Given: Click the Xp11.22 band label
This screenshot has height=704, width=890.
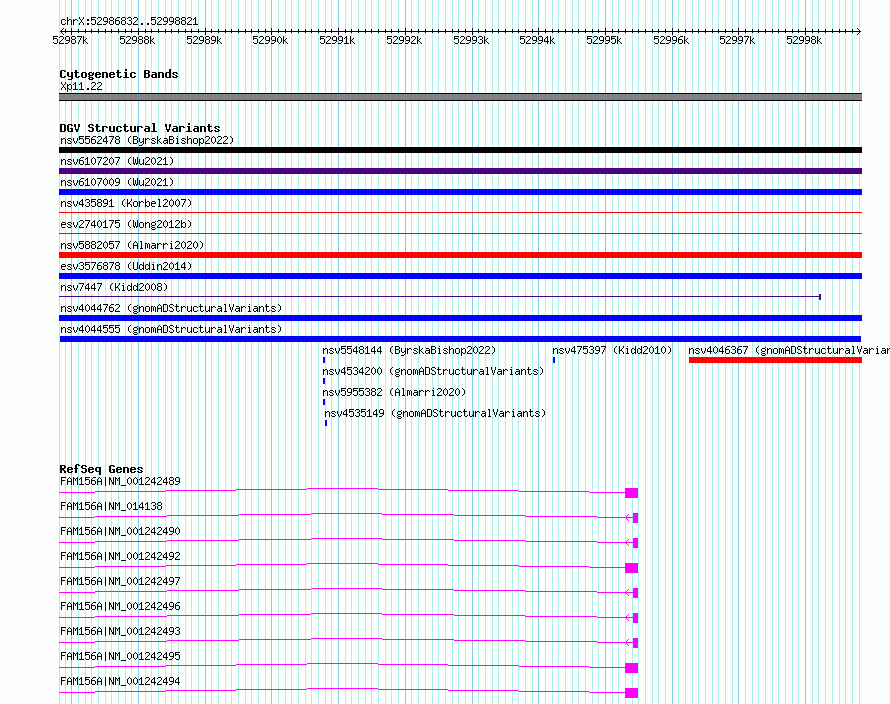Looking at the screenshot, I should (81, 86).
